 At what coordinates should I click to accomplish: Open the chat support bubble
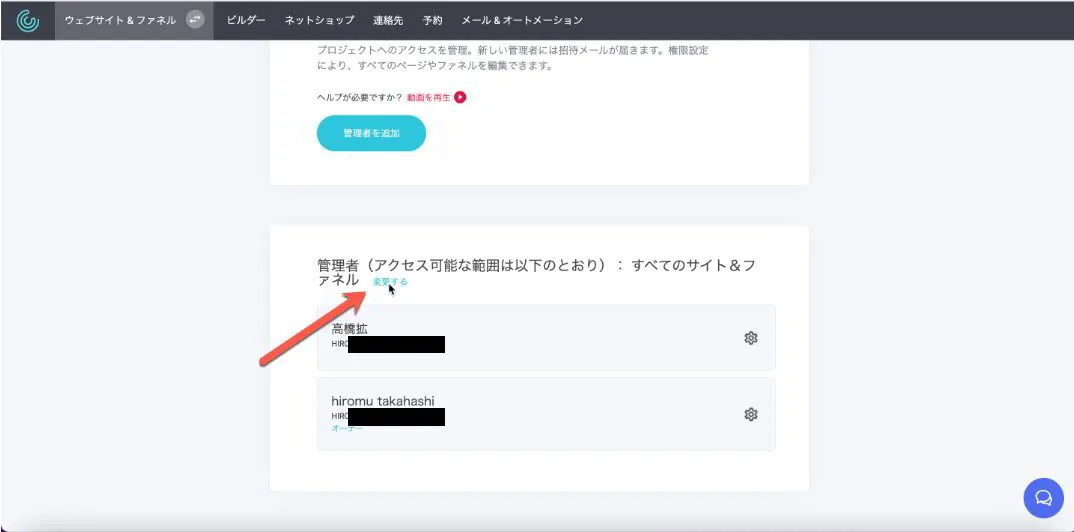point(1043,497)
